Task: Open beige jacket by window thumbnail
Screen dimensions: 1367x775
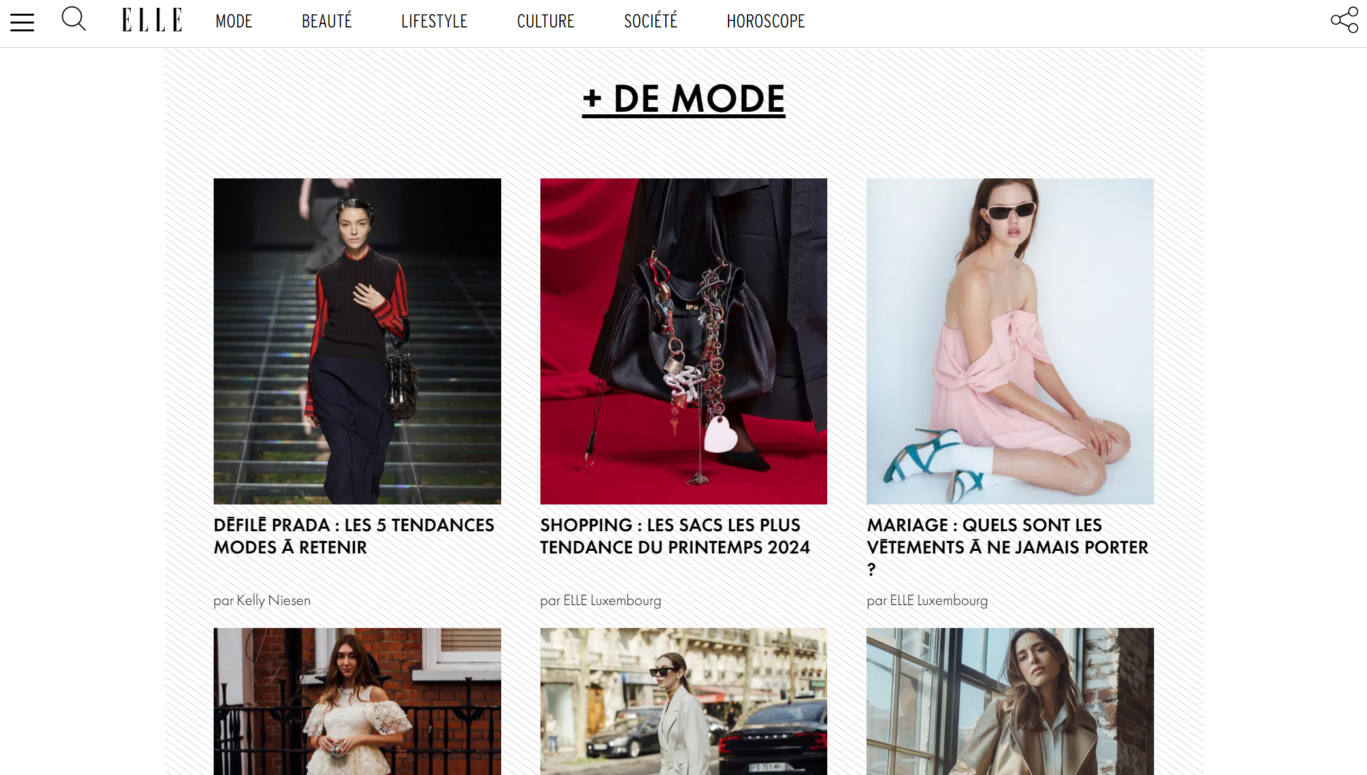Action: pyautogui.click(x=1010, y=701)
